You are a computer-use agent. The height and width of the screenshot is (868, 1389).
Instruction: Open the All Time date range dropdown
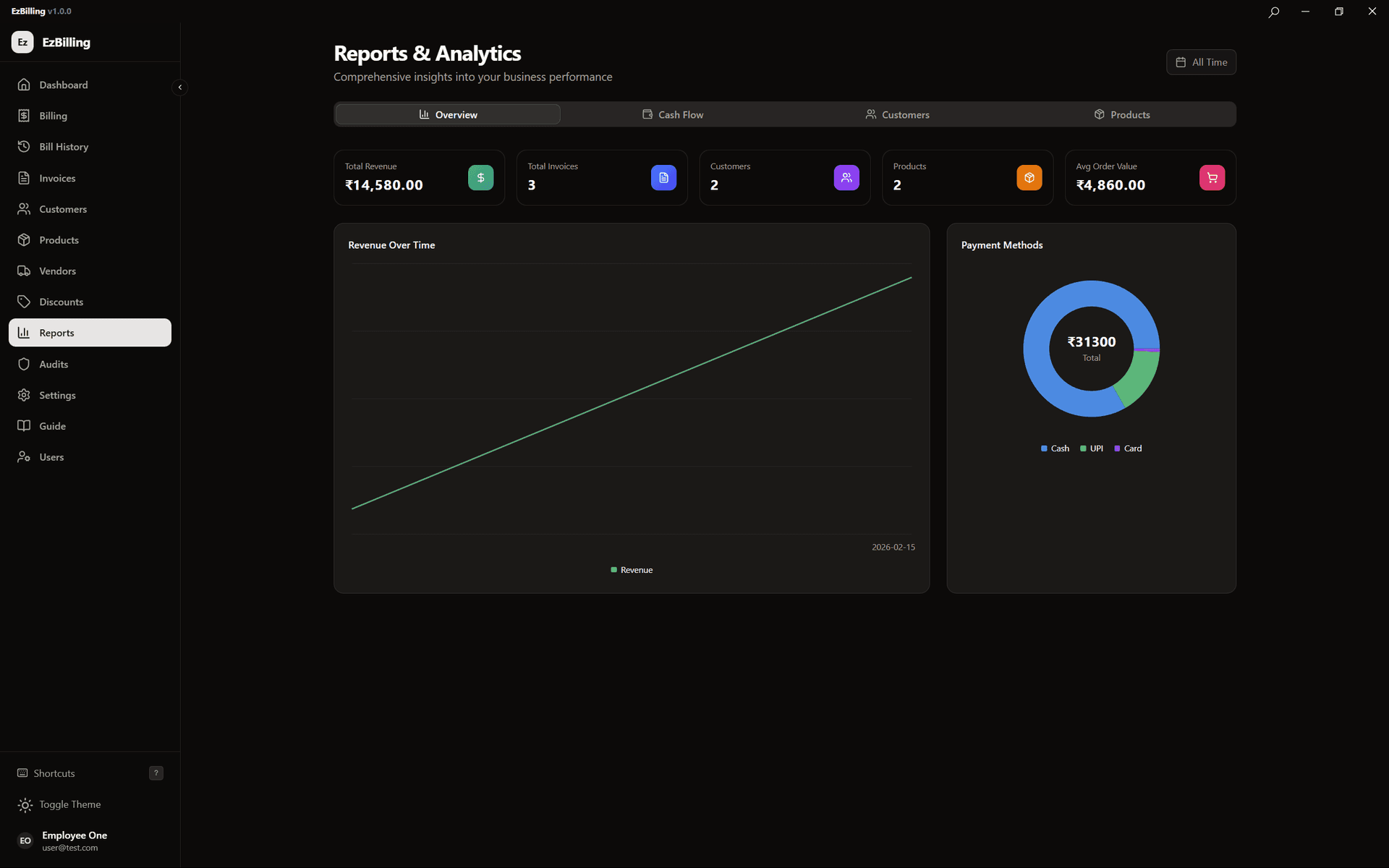(x=1201, y=62)
